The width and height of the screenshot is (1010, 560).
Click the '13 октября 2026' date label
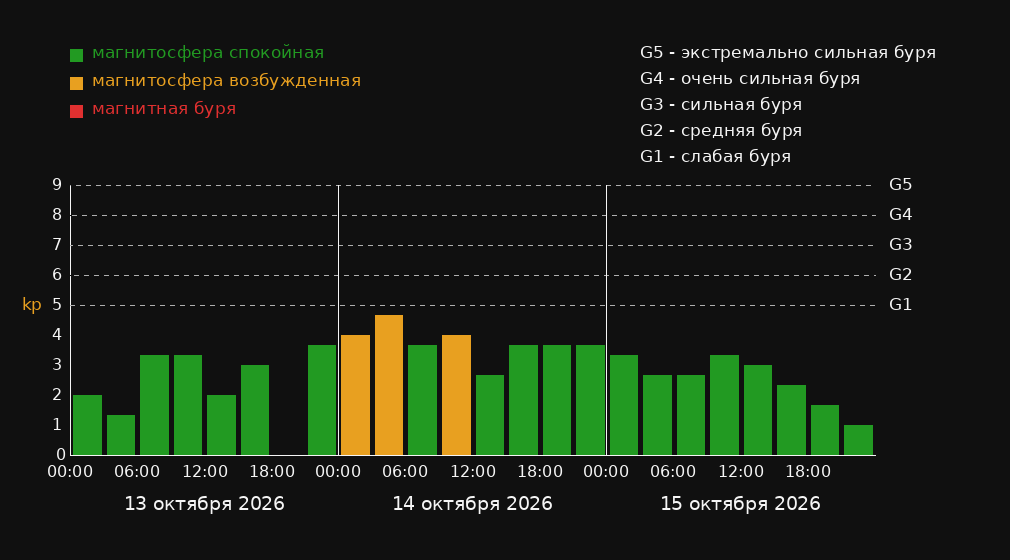pyautogui.click(x=204, y=504)
